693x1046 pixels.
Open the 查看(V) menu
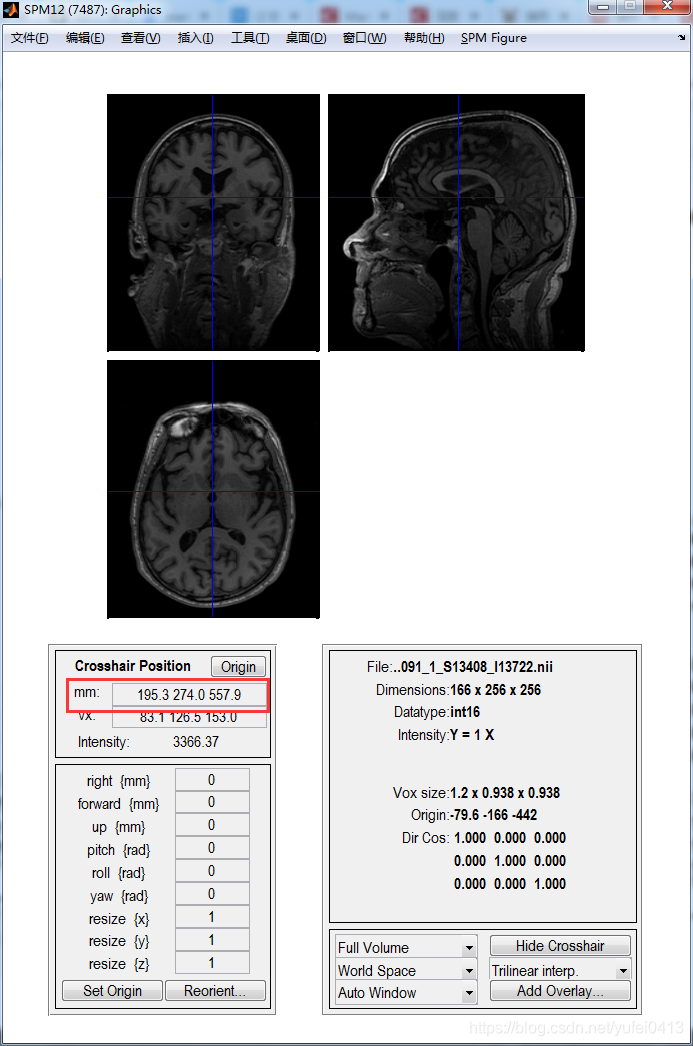[x=140, y=38]
